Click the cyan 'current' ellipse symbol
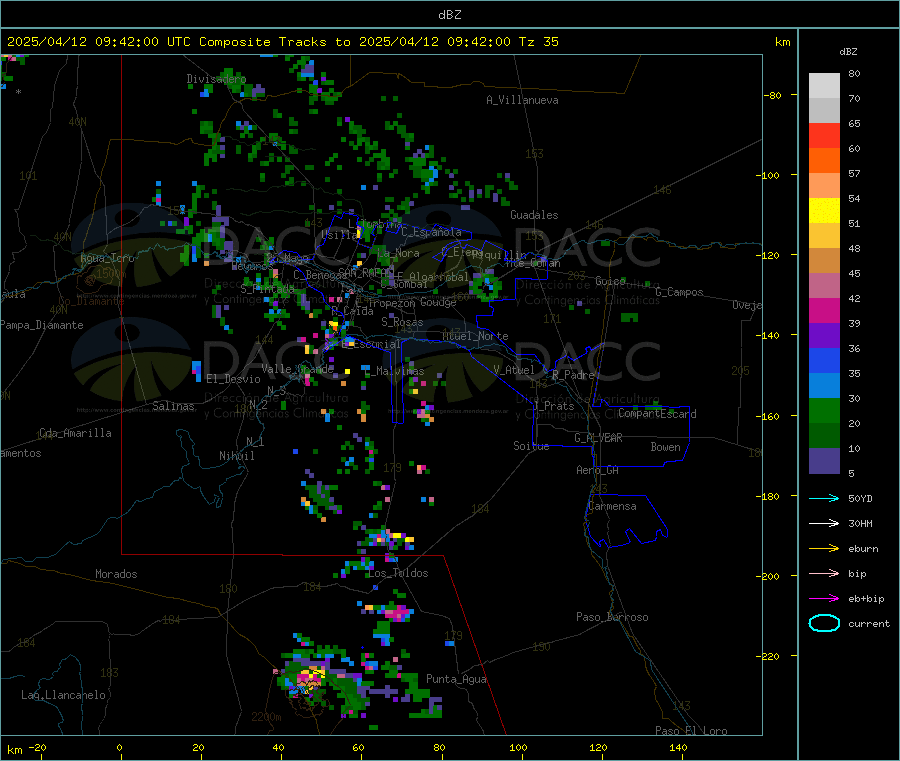Image resolution: width=900 pixels, height=761 pixels. tap(824, 623)
